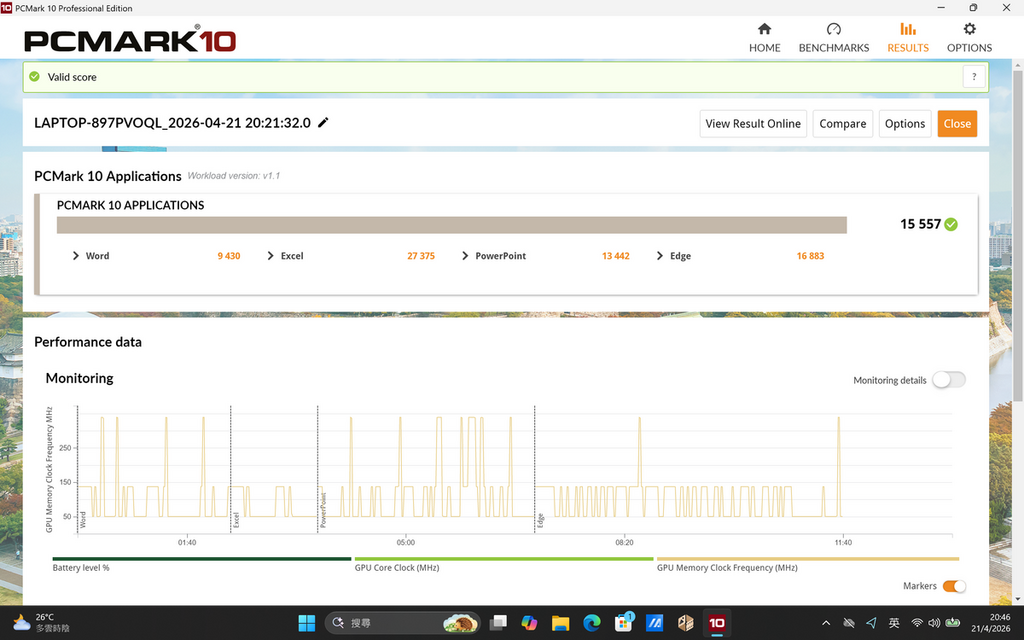This screenshot has height=640, width=1024.
Task: Click the Workload version: v1.1 text
Action: (234, 176)
